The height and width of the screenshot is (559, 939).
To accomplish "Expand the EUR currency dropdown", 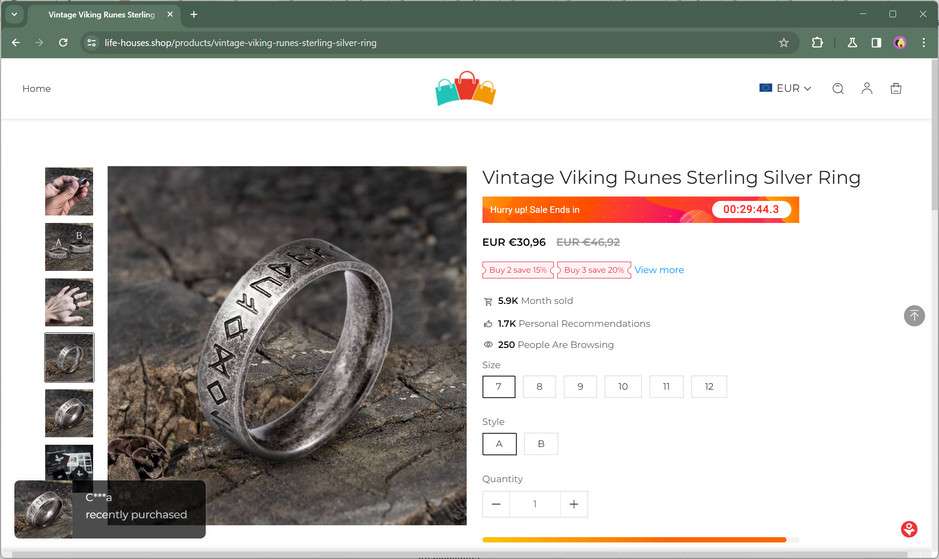I will 786,88.
